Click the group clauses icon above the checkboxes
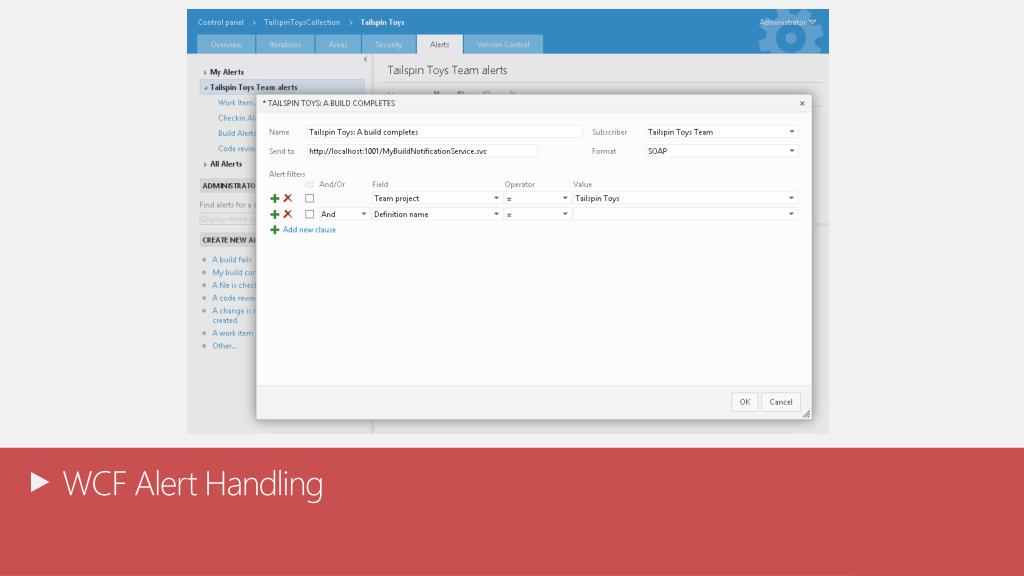The height and width of the screenshot is (576, 1024). tap(310, 185)
